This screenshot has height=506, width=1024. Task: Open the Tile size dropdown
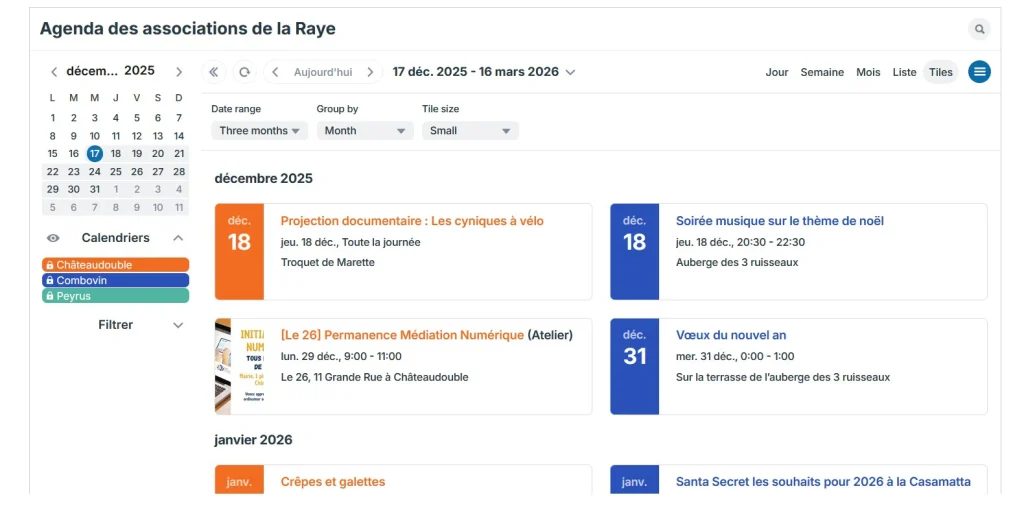coord(469,131)
